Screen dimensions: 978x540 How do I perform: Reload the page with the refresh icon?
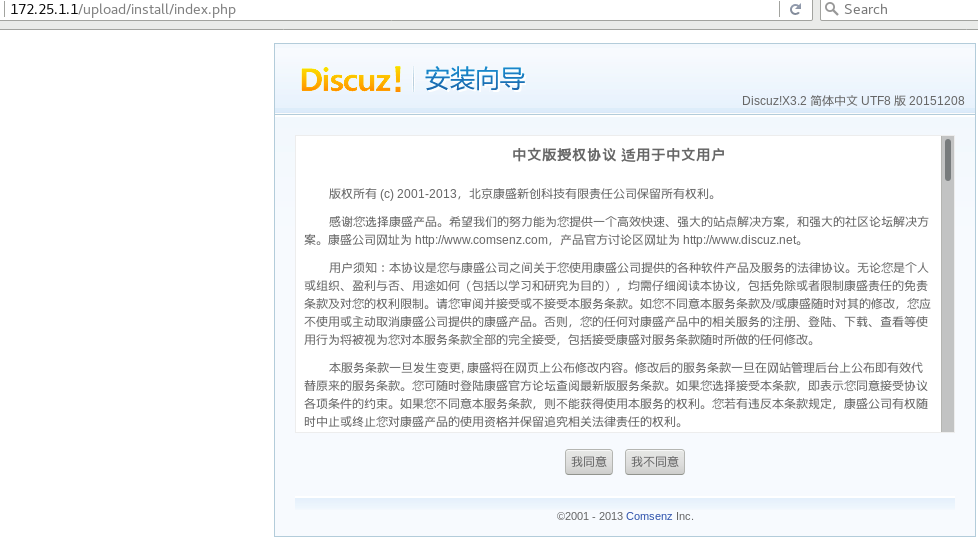795,9
